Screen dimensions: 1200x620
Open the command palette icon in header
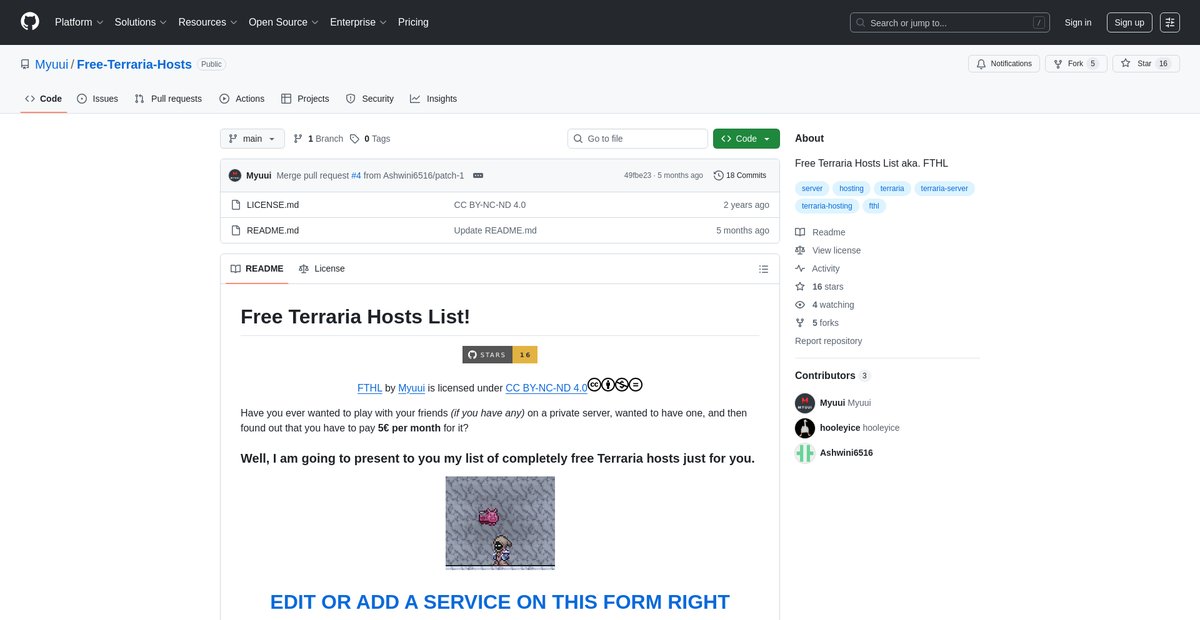click(x=1170, y=22)
